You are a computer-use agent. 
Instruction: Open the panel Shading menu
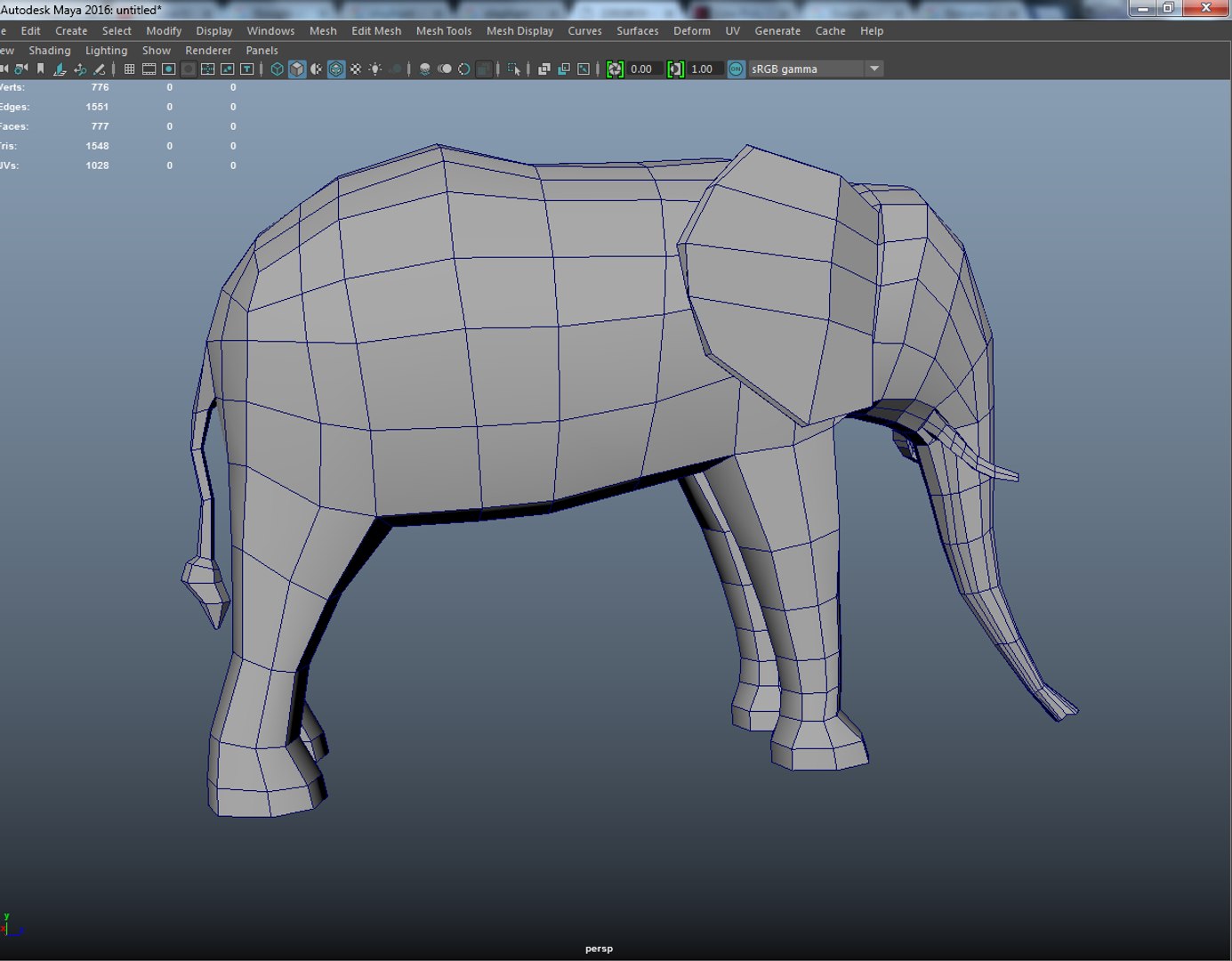[50, 51]
